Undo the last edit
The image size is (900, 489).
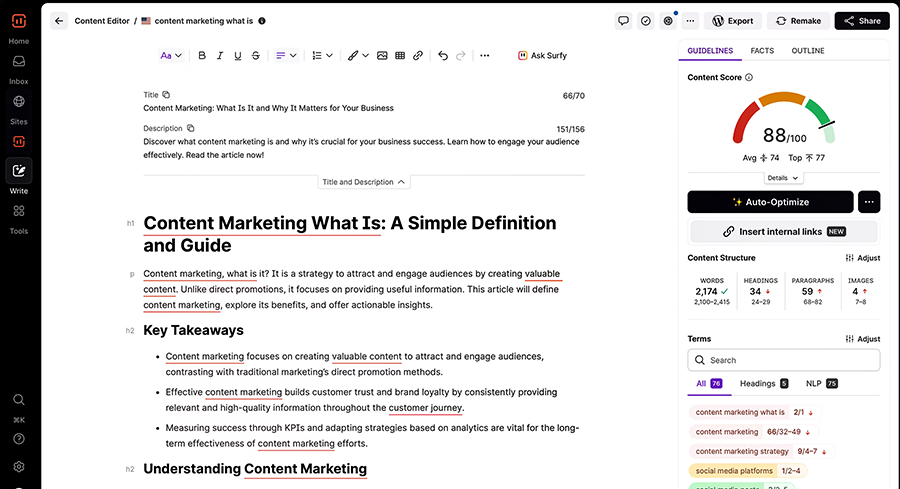click(x=443, y=56)
